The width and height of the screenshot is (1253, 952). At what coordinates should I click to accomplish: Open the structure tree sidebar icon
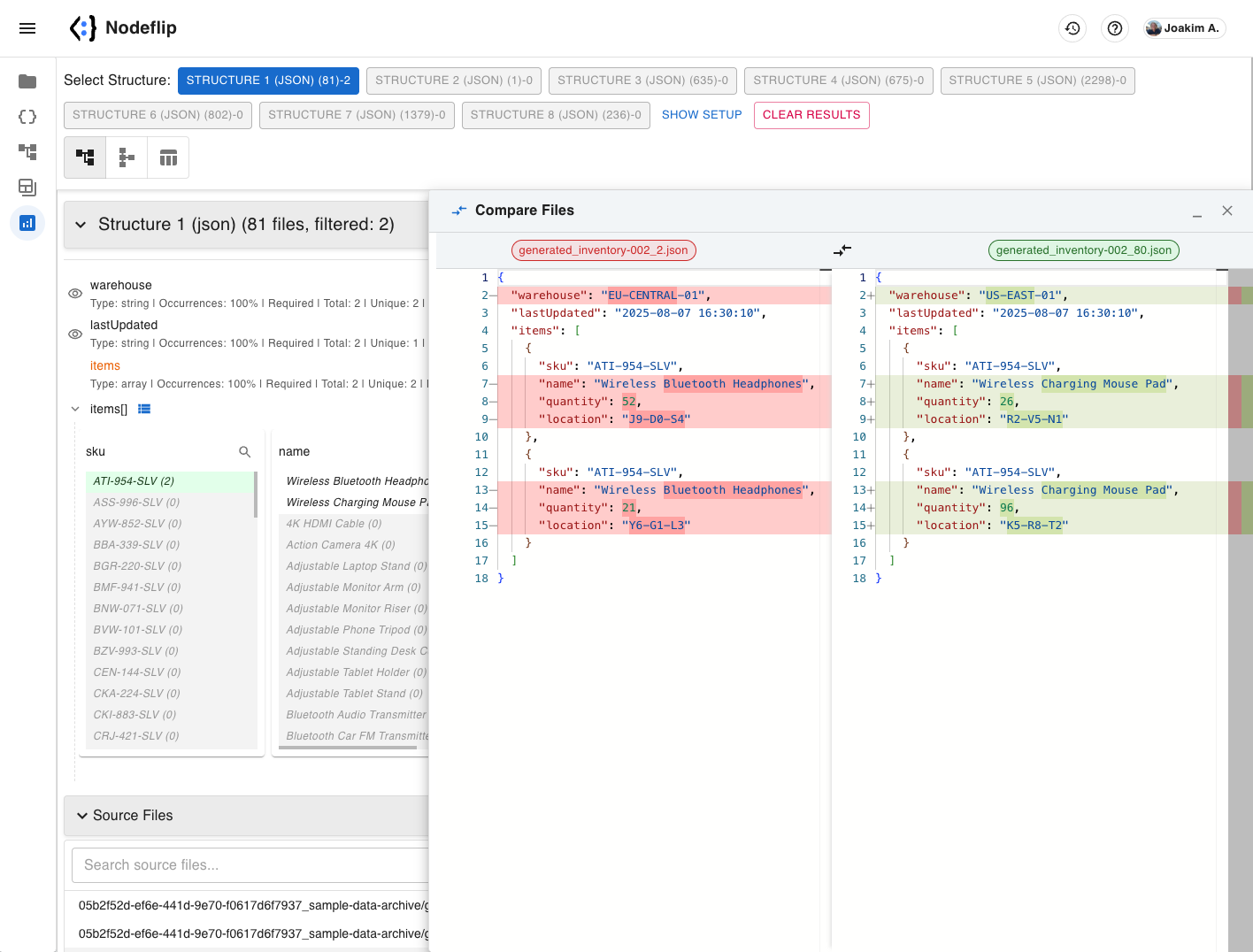coord(27,152)
